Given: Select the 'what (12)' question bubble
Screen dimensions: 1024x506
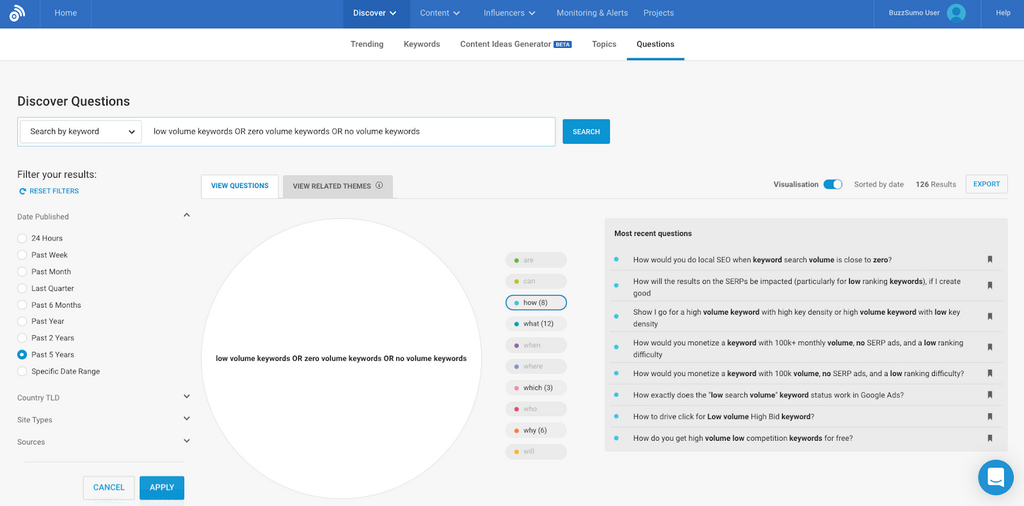Looking at the screenshot, I should coord(537,324).
